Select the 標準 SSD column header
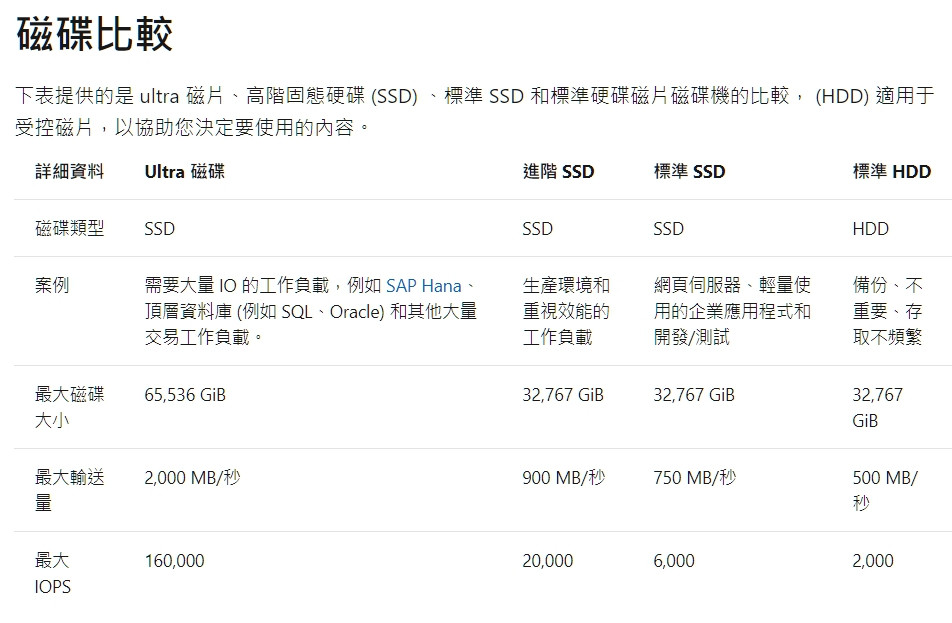The image size is (952, 623). (689, 172)
